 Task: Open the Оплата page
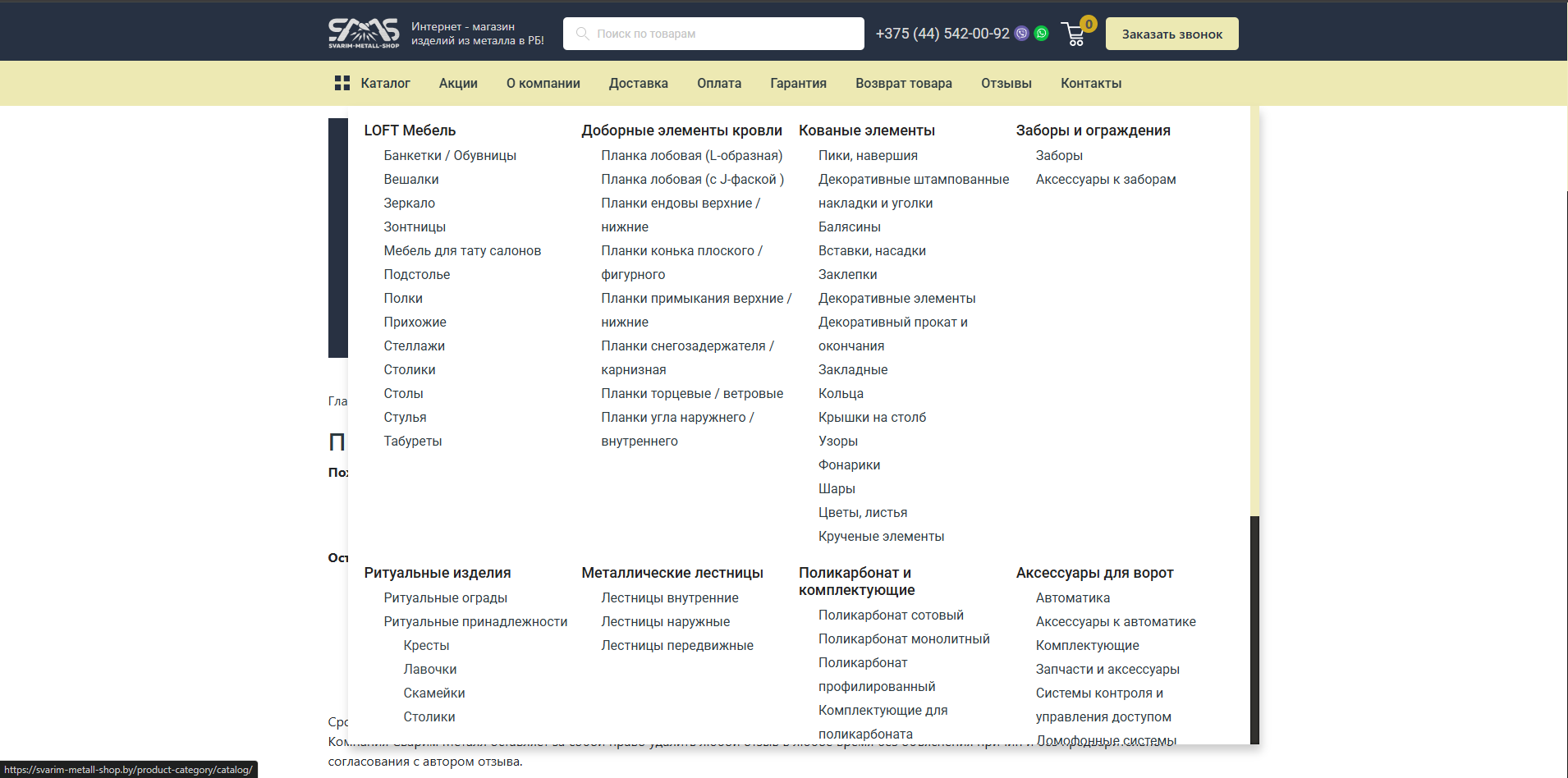click(719, 83)
